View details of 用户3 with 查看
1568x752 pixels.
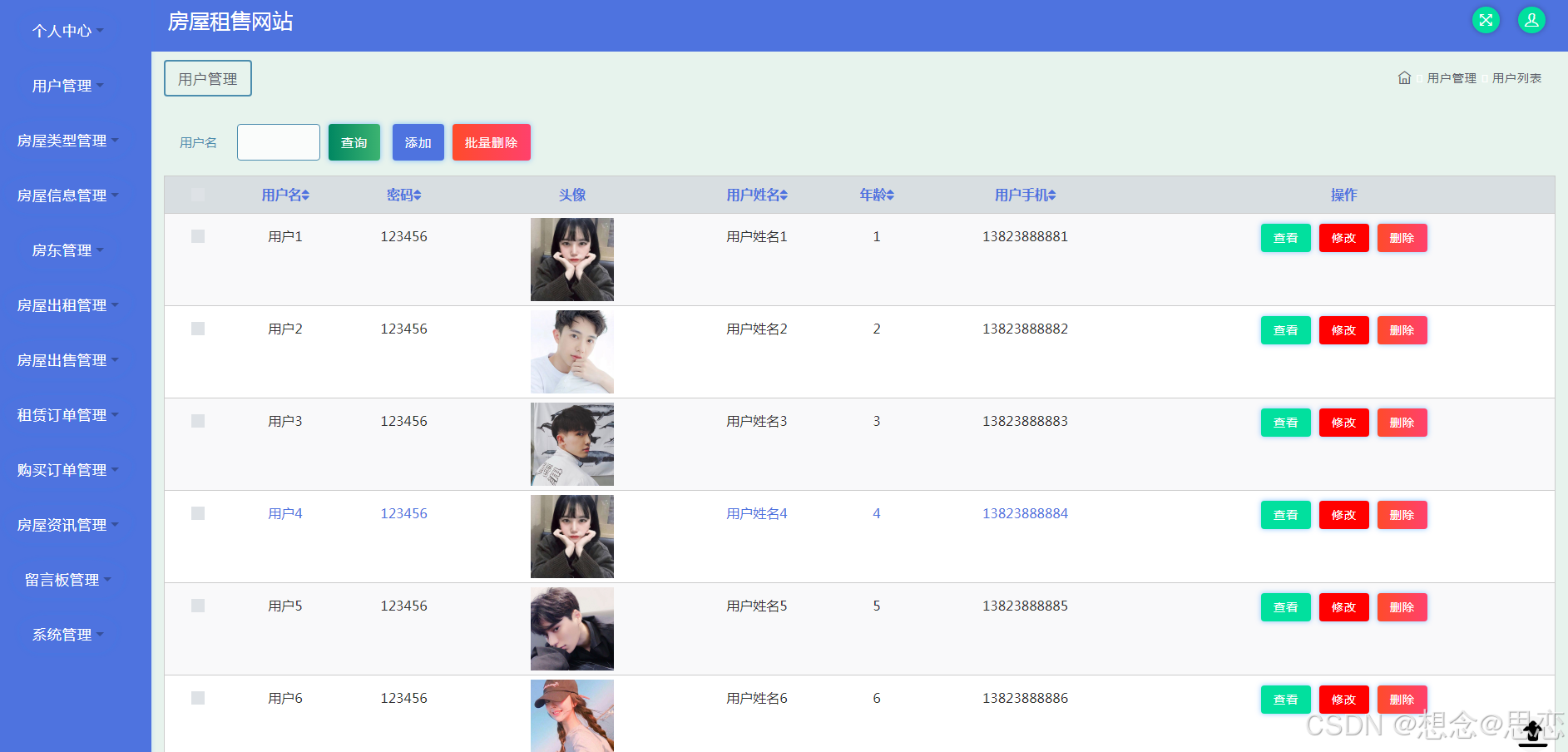pos(1286,423)
